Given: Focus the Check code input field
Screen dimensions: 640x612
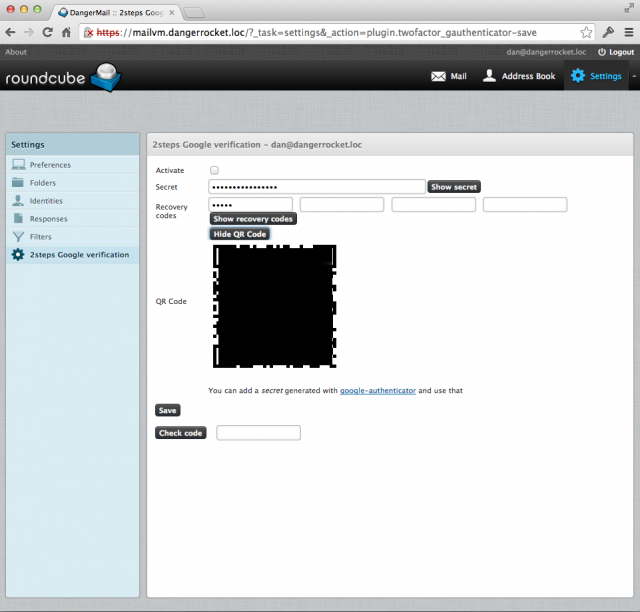Looking at the screenshot, I should click(258, 433).
